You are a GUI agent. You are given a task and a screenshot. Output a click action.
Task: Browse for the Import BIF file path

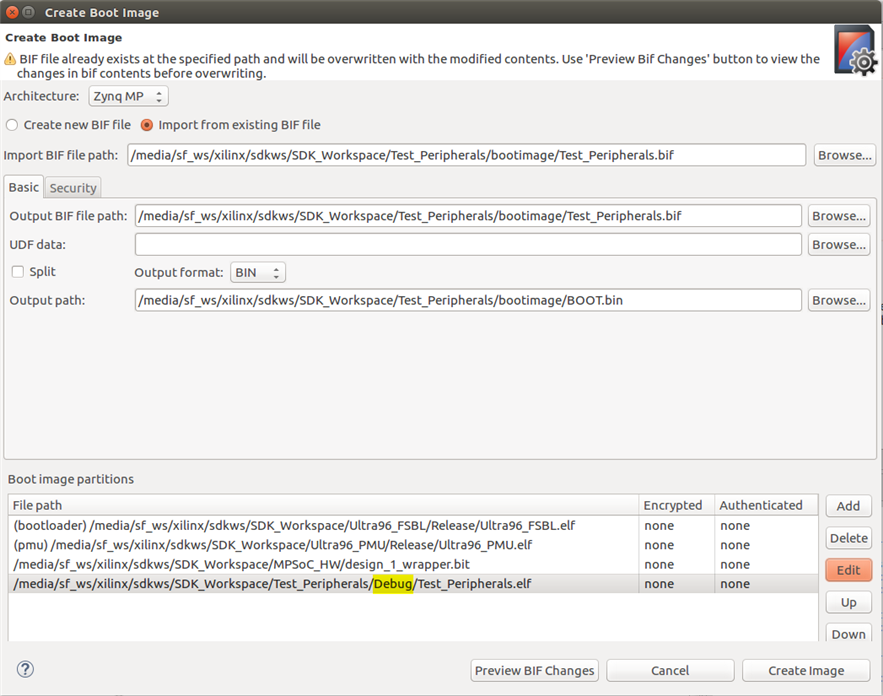(x=844, y=155)
